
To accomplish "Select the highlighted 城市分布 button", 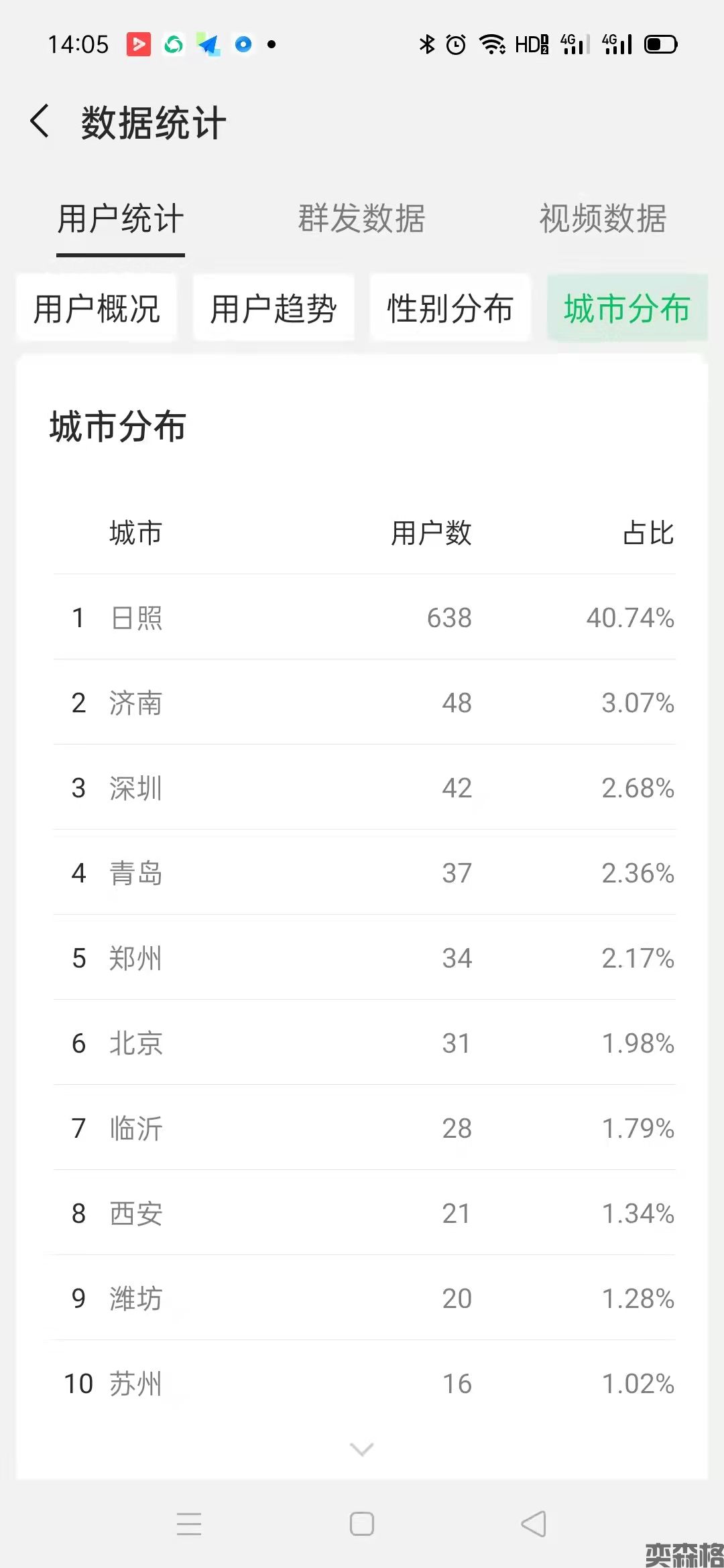I will pos(627,309).
